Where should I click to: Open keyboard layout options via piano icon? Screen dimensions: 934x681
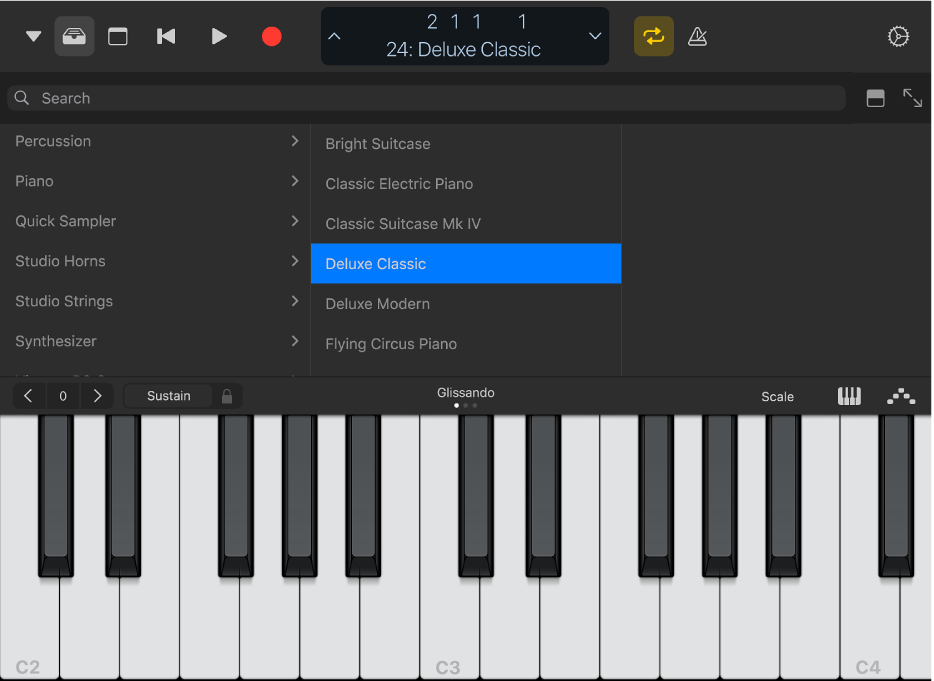(849, 396)
